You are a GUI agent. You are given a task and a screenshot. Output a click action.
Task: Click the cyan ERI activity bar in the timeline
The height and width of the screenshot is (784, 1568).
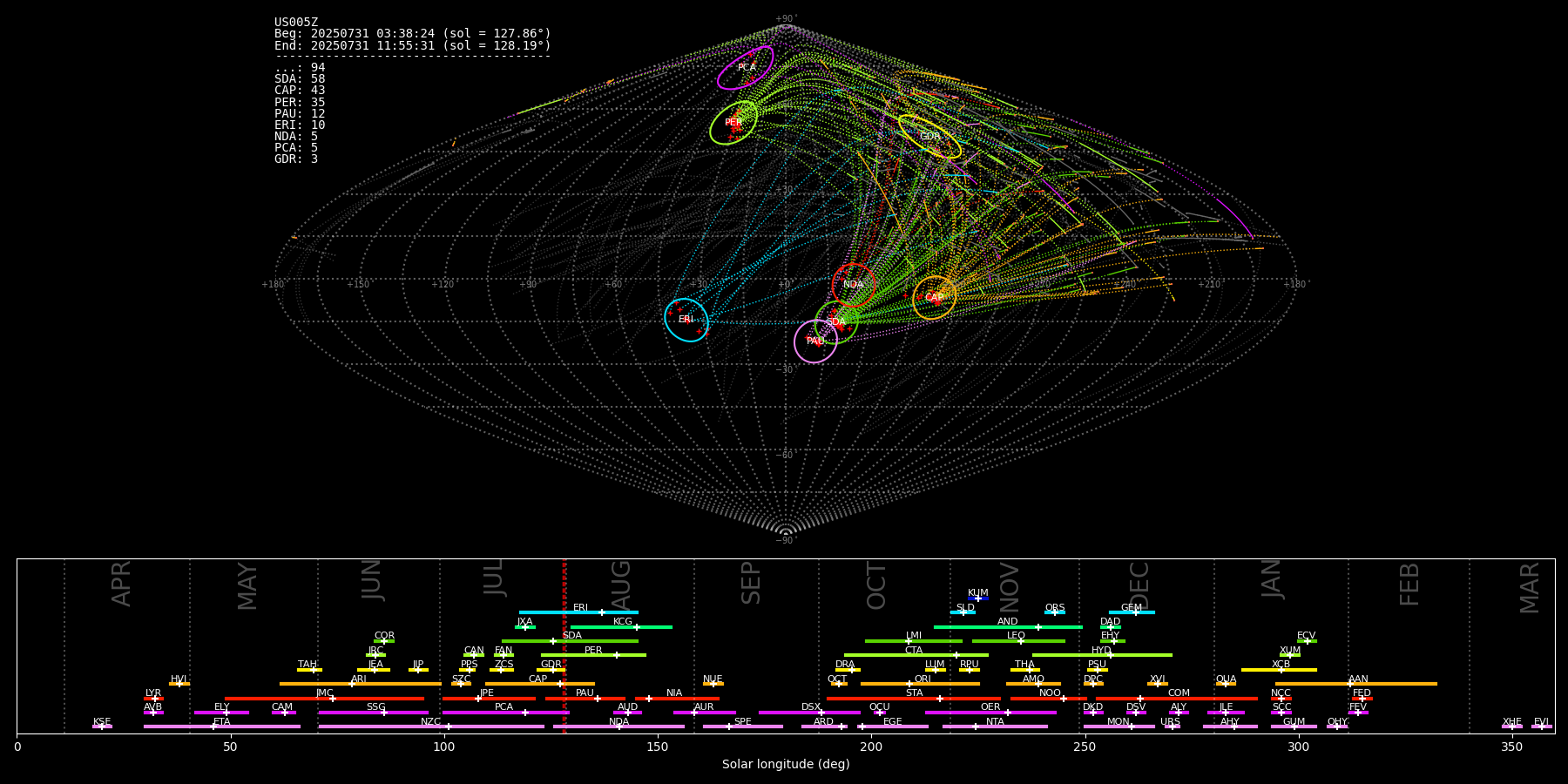click(578, 612)
